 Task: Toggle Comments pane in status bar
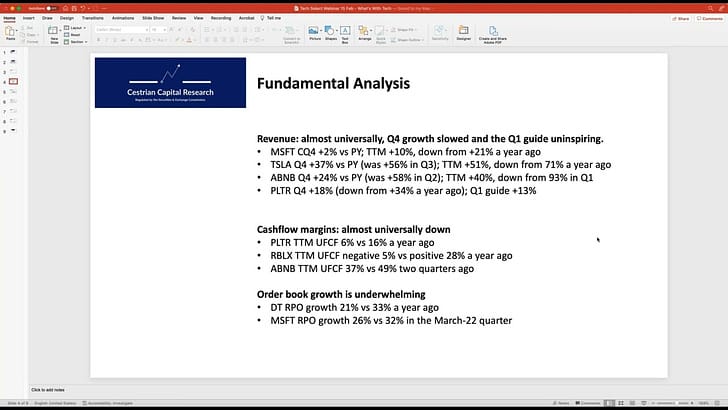click(x=588, y=403)
